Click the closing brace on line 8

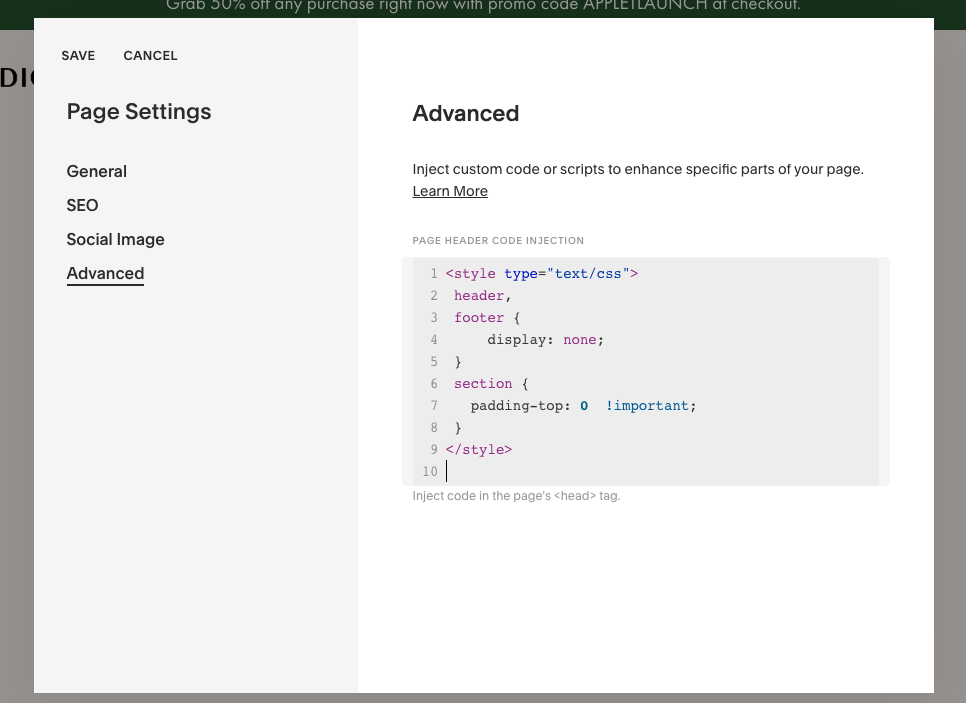tap(458, 428)
